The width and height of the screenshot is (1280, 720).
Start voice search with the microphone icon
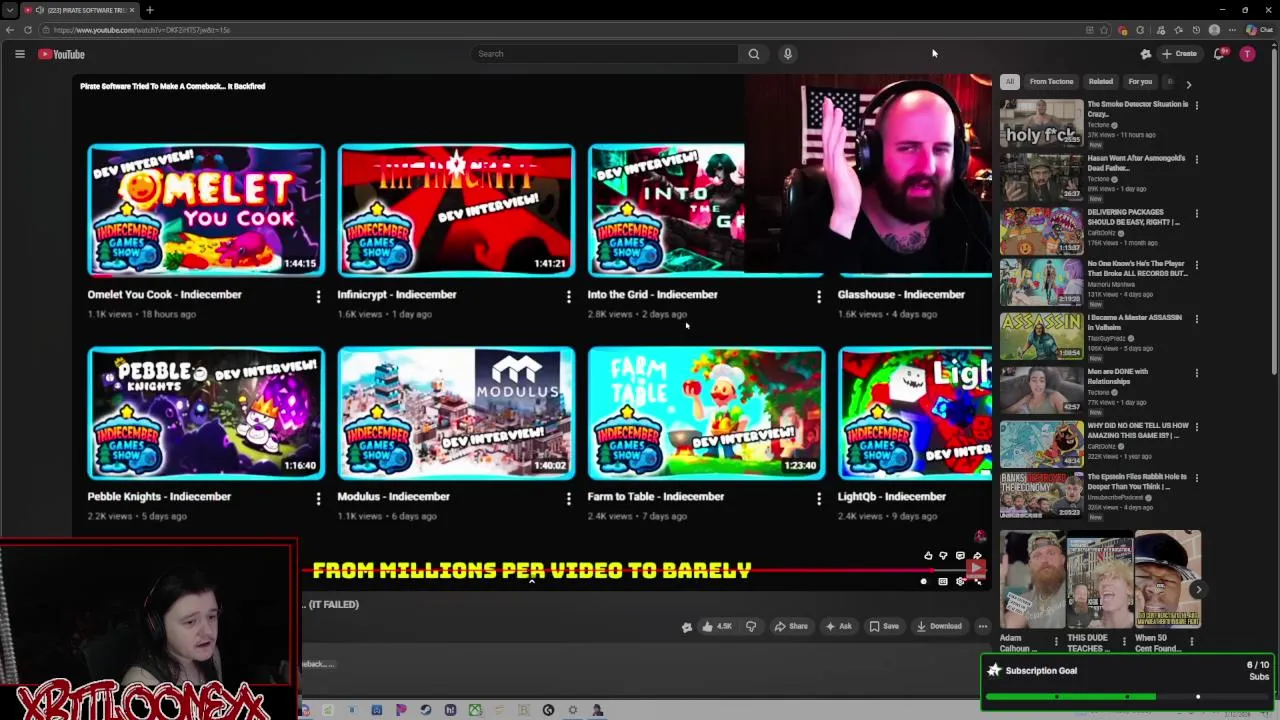point(788,54)
